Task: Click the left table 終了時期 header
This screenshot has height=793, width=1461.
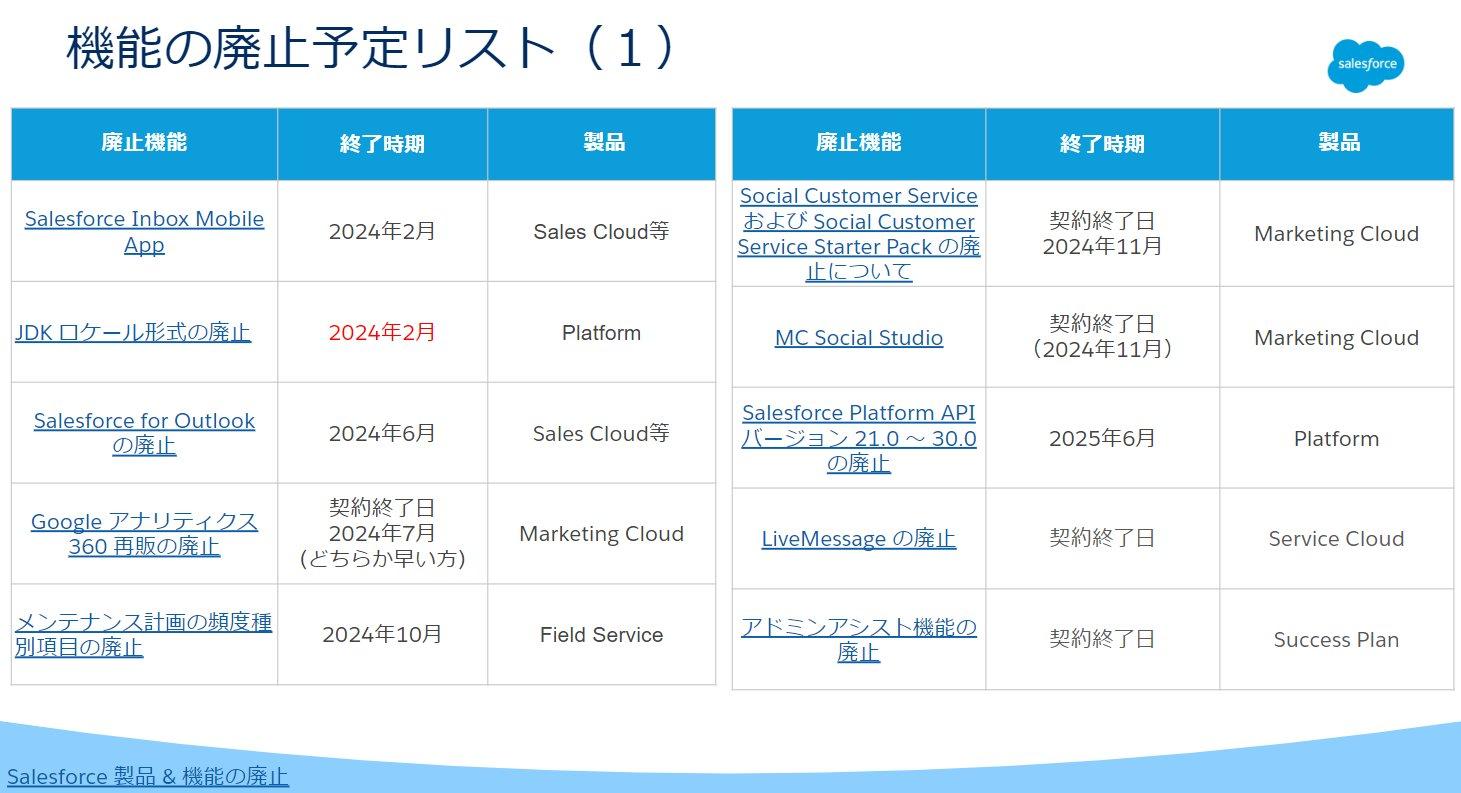Action: coord(382,144)
